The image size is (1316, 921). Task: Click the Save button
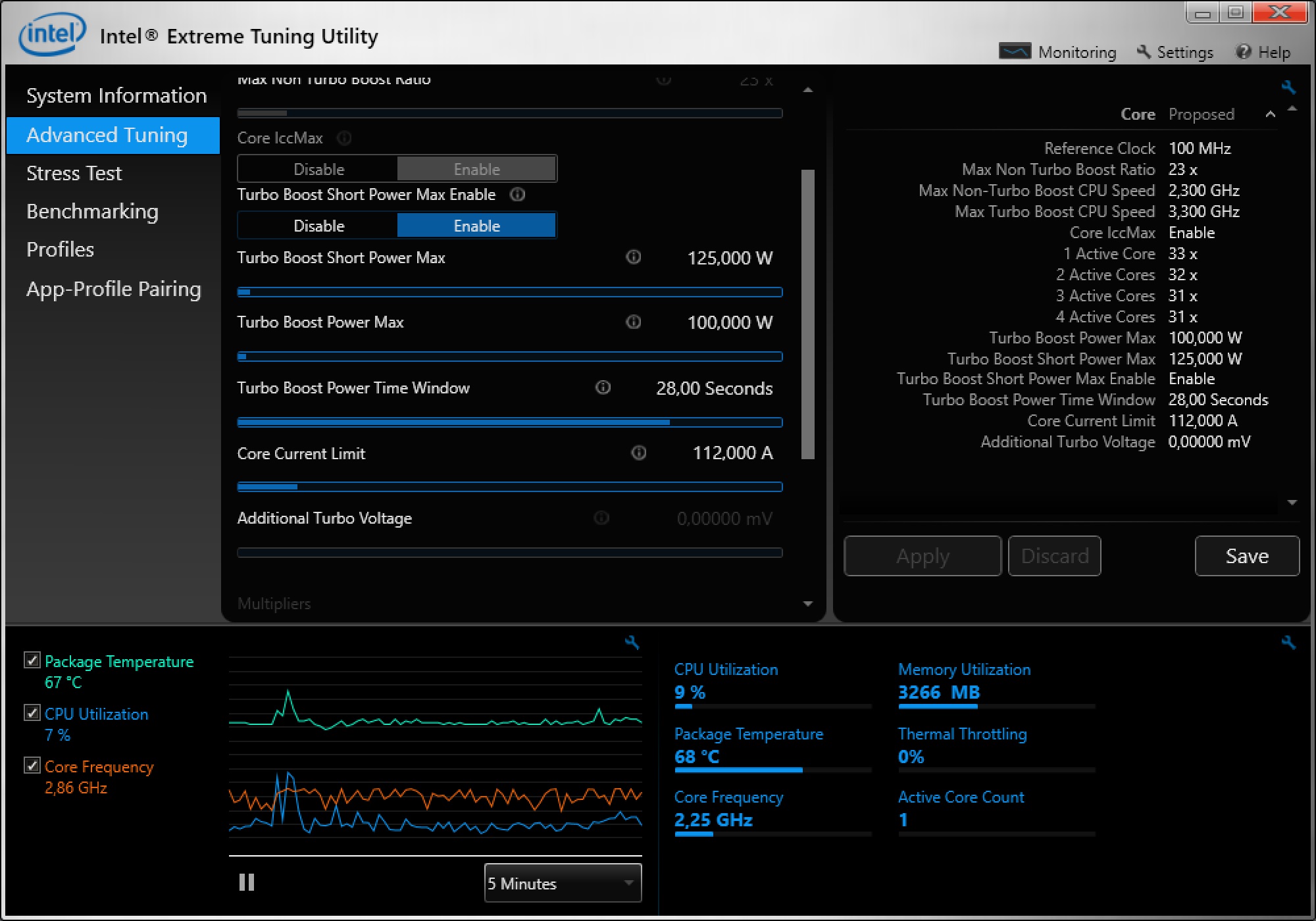click(1247, 556)
